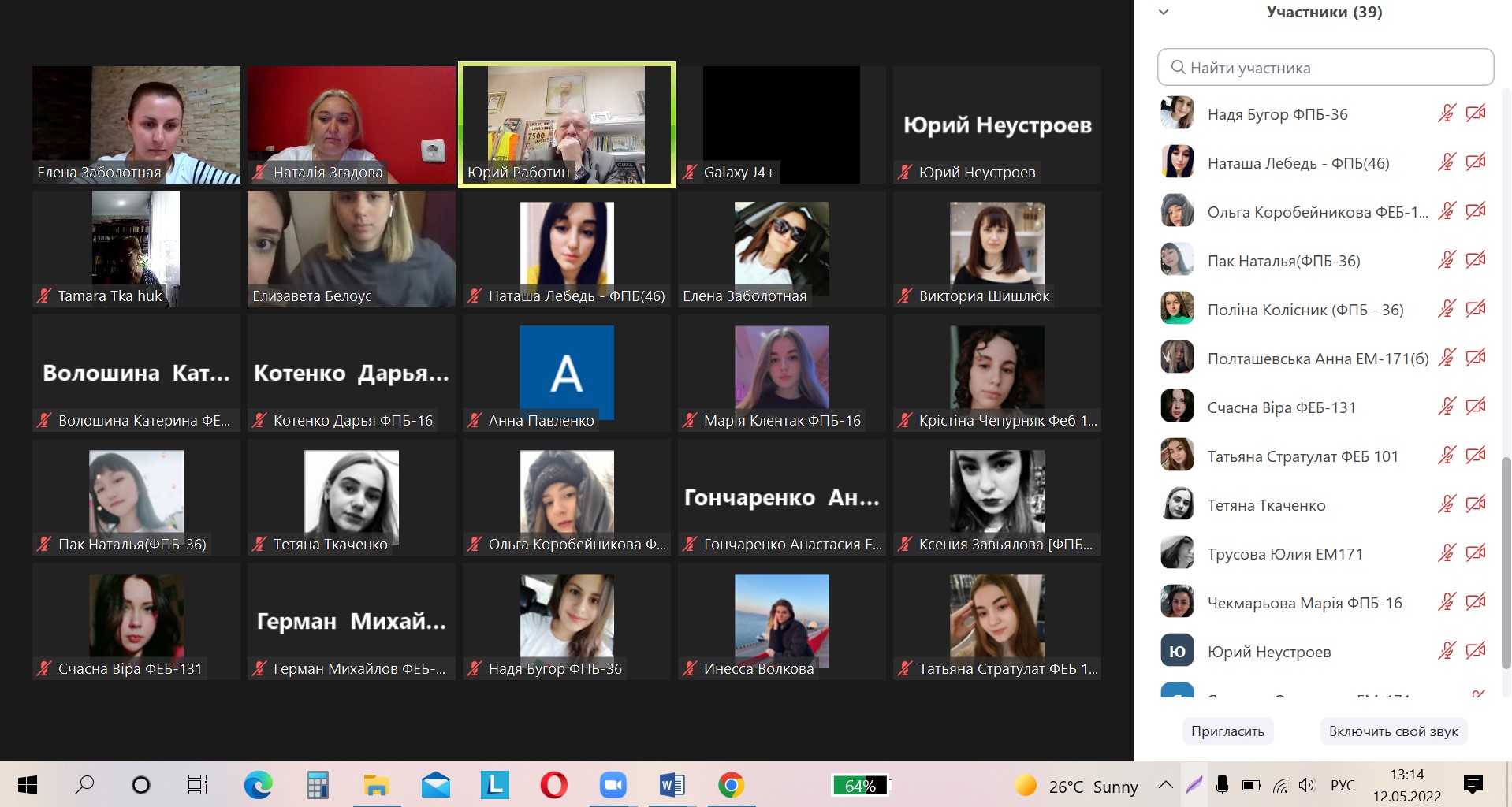1512x807 pixels.
Task: Open Opera browser from the taskbar
Action: tap(553, 785)
